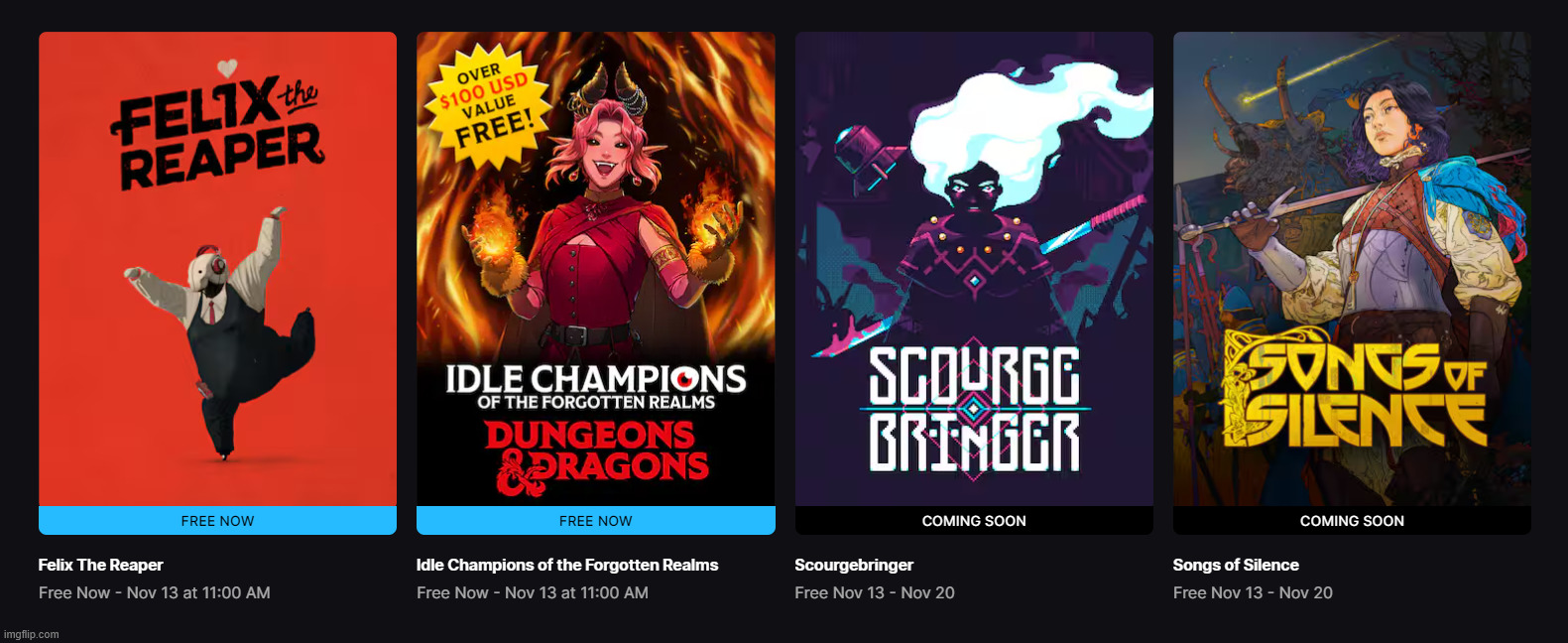Click the COMING SOON banner under Scourgebringer

(974, 520)
